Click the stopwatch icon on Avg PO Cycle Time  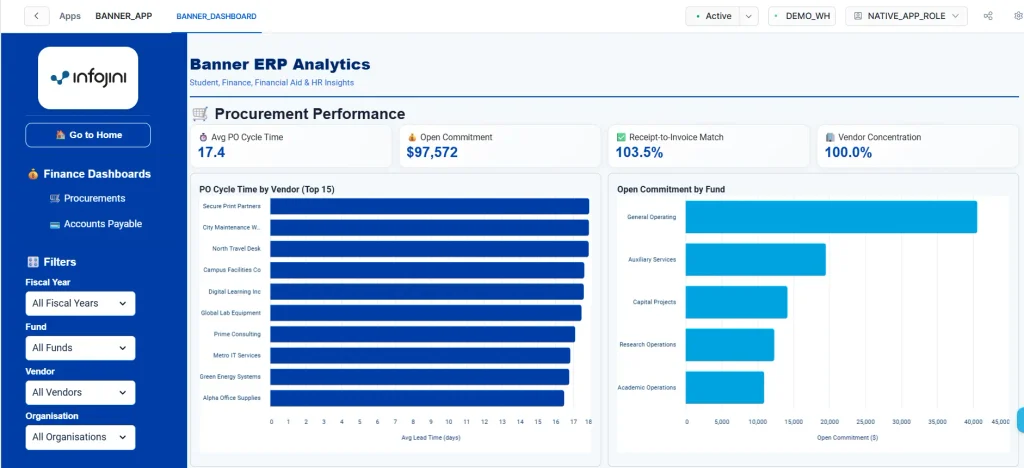tap(203, 138)
